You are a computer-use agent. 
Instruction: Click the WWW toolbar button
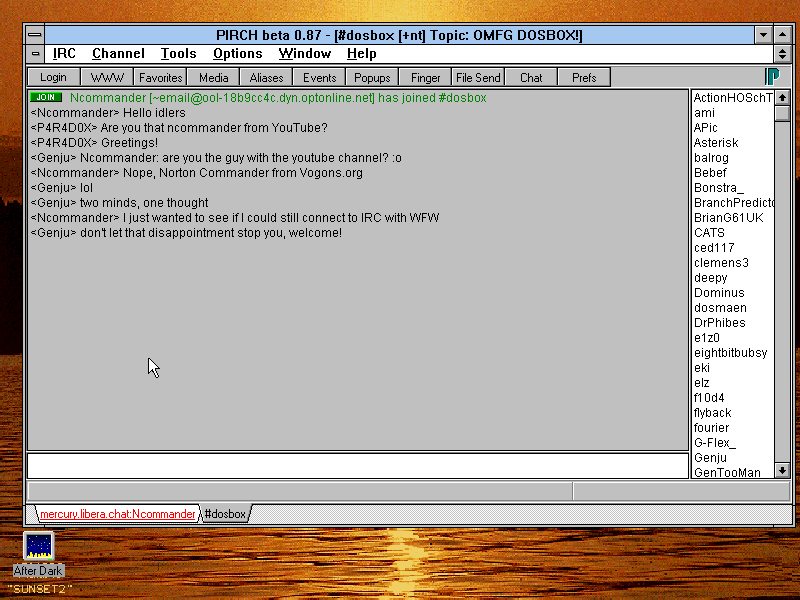tap(107, 78)
